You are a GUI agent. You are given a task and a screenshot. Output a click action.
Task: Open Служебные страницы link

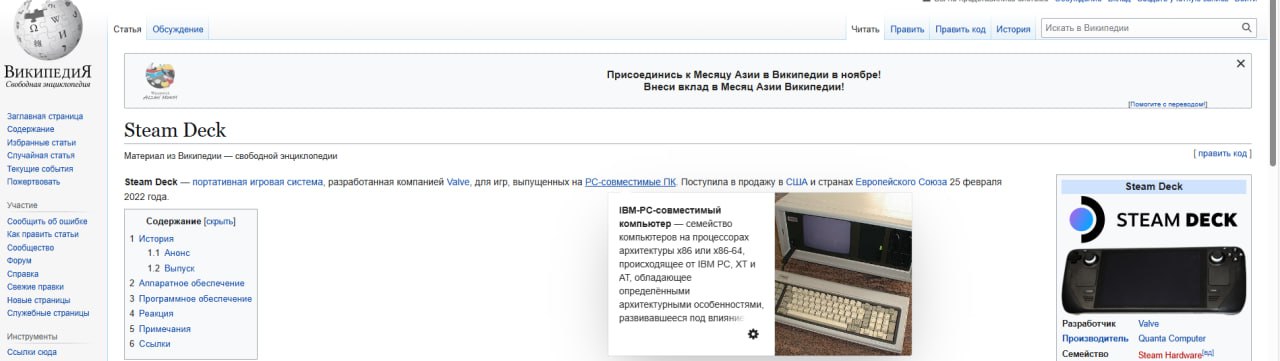pyautogui.click(x=48, y=312)
